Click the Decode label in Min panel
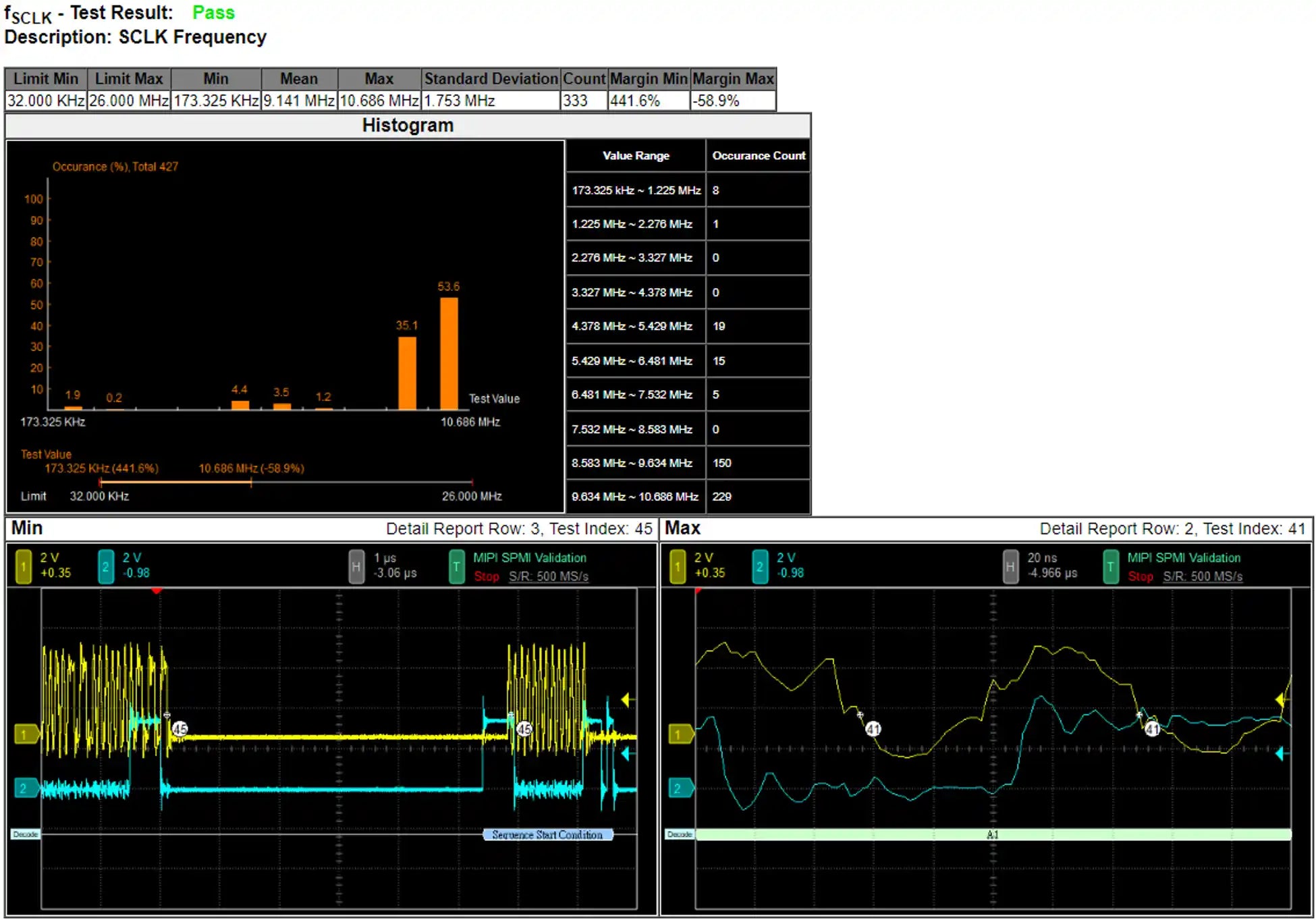This screenshot has height=920, width=1316. [26, 835]
